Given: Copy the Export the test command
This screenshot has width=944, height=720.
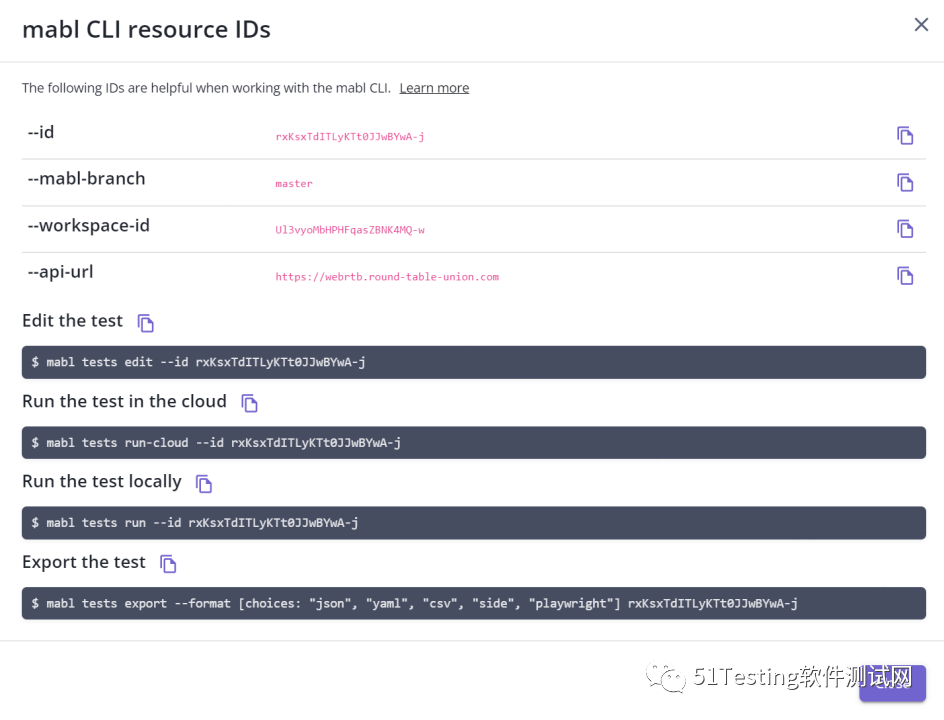Looking at the screenshot, I should [168, 564].
